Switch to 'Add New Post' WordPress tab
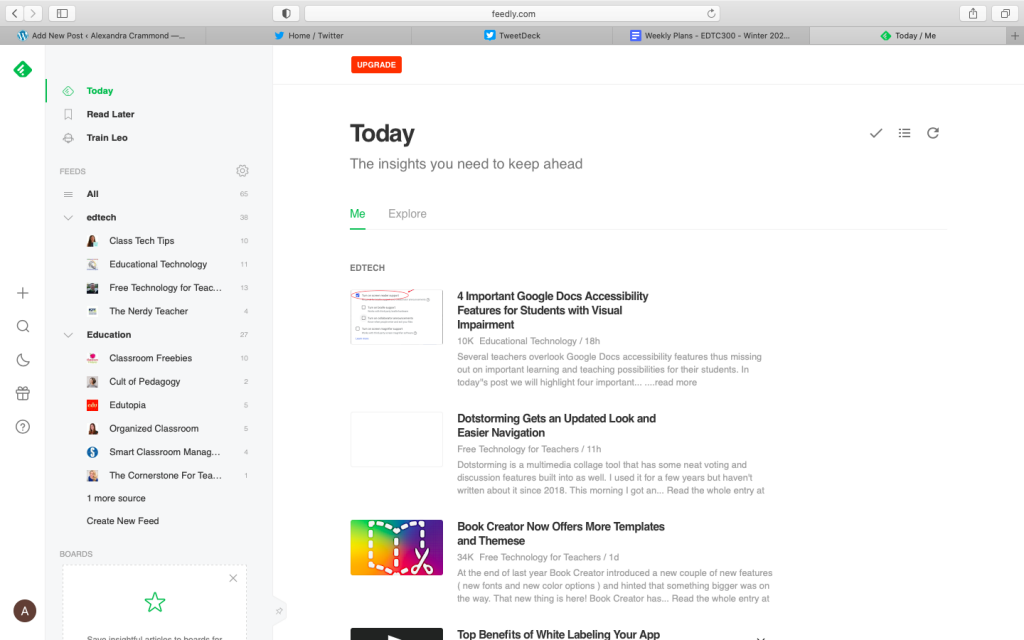 click(x=103, y=36)
